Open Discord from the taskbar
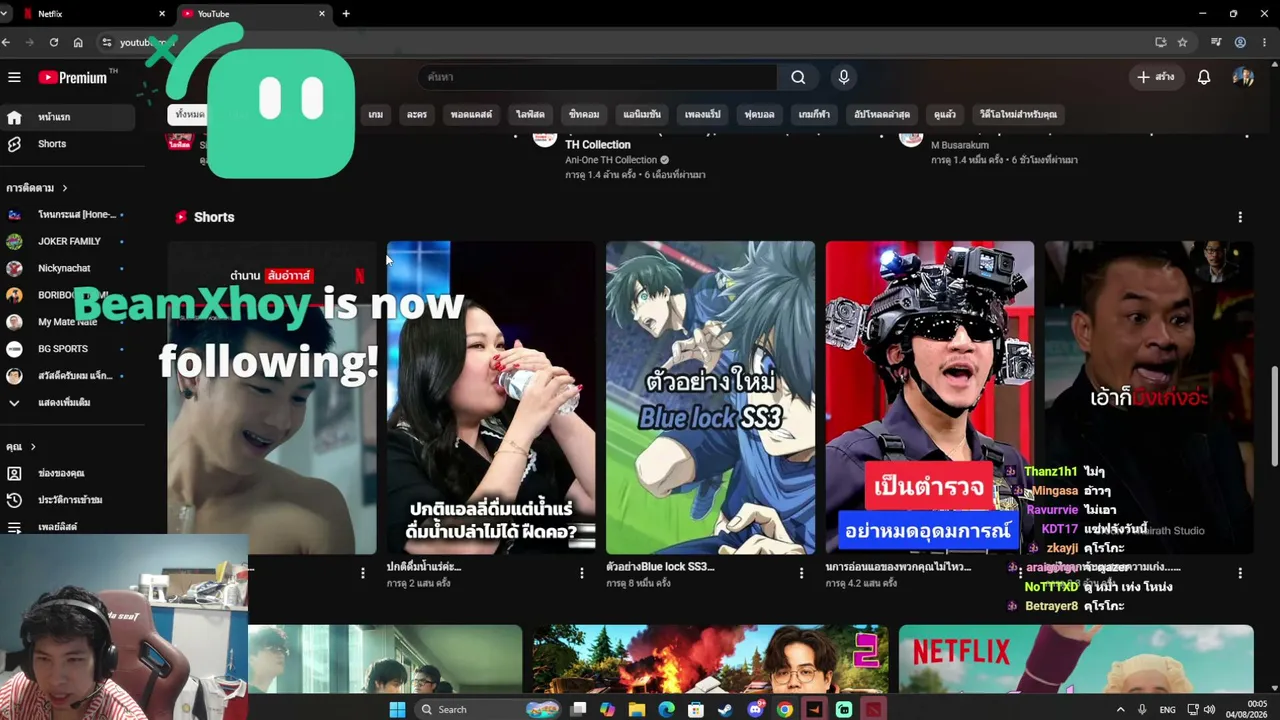This screenshot has width=1280, height=720. click(756, 709)
